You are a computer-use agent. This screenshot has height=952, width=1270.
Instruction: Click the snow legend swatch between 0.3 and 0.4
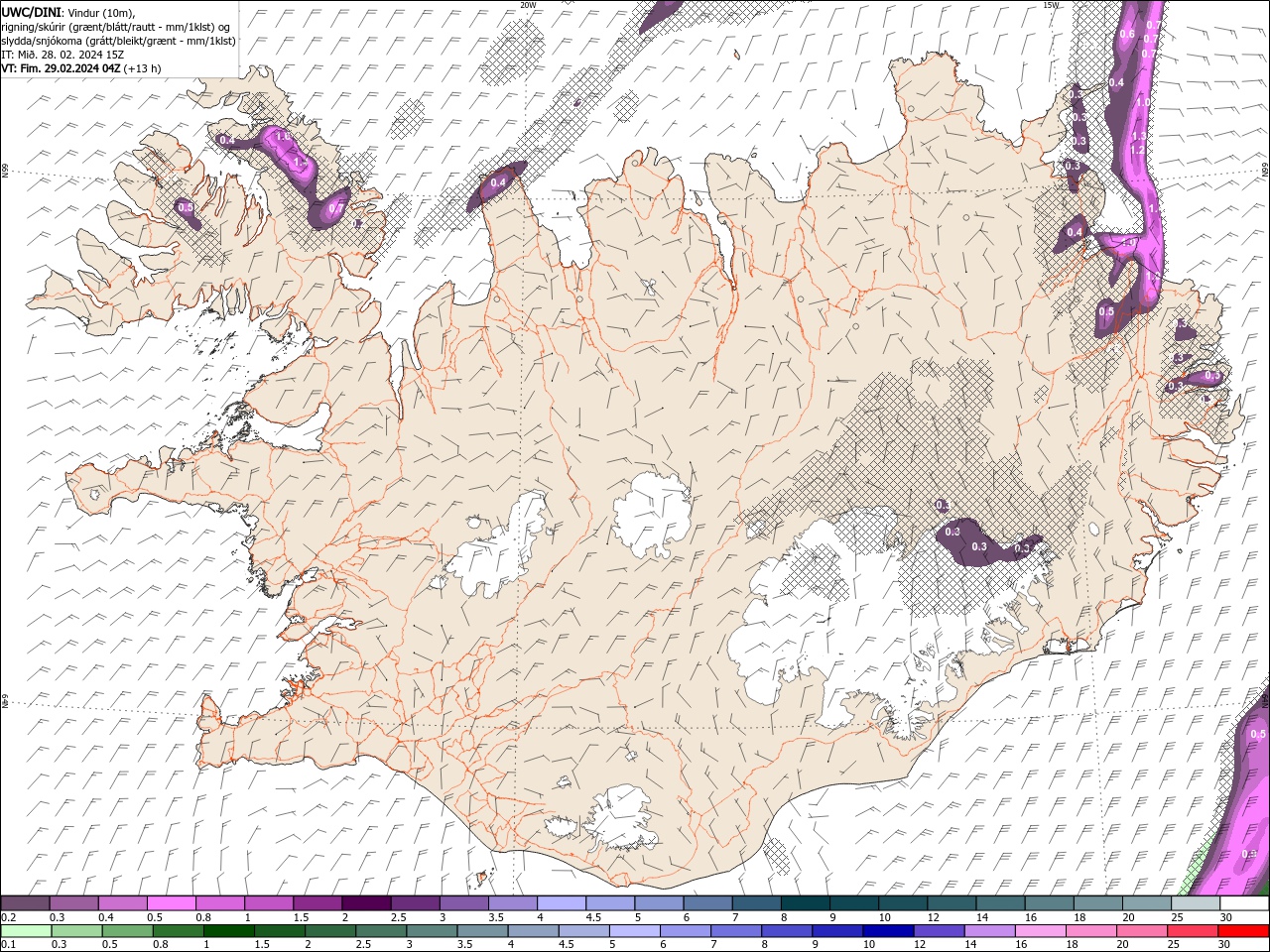[73, 903]
